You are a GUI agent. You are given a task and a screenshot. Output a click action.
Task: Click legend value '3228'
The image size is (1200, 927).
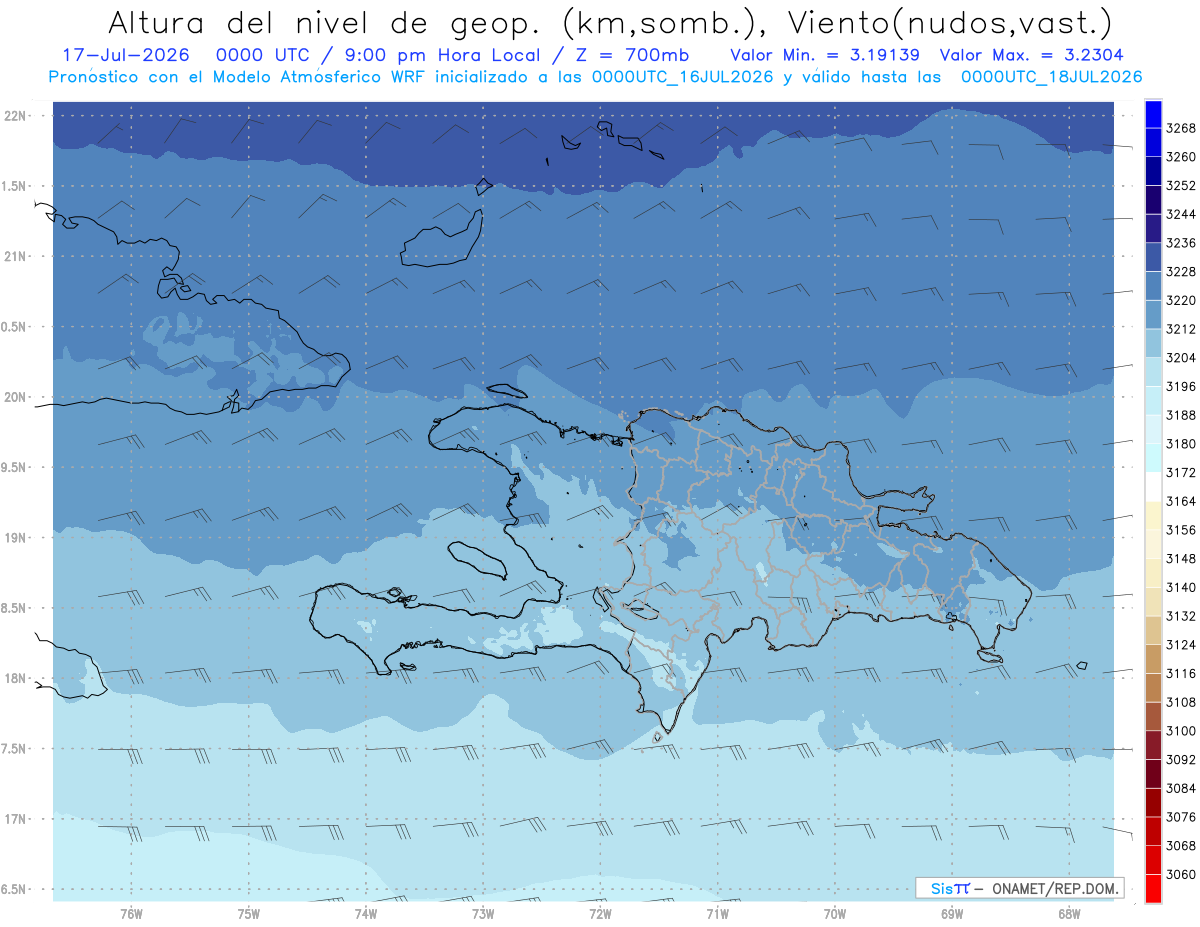tap(1181, 271)
